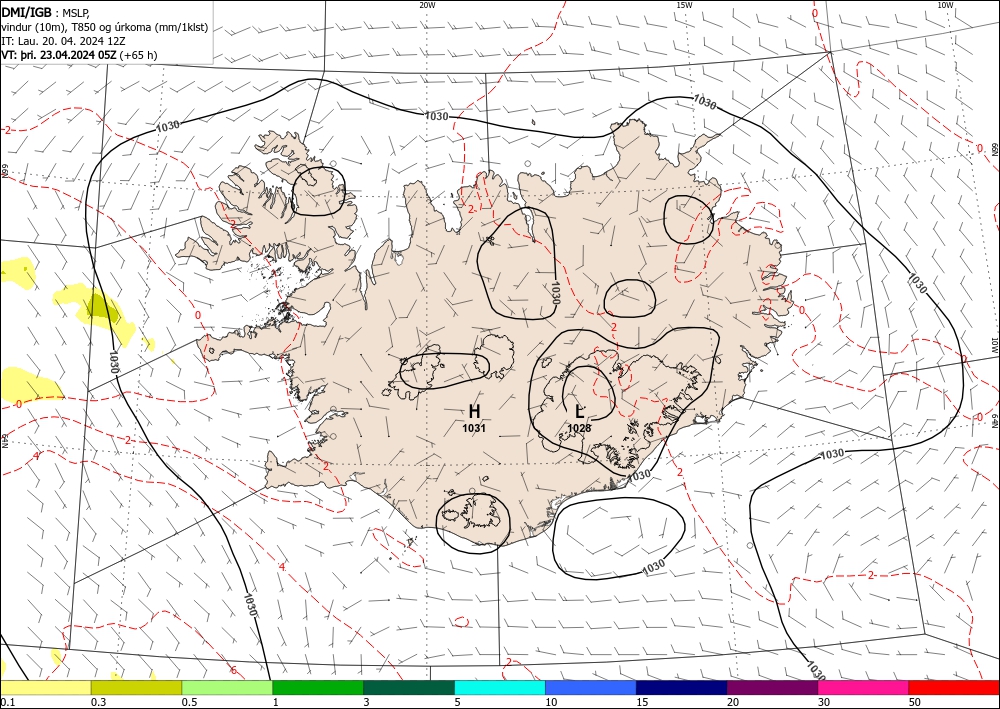Click the L low-pressure marker

click(x=580, y=411)
